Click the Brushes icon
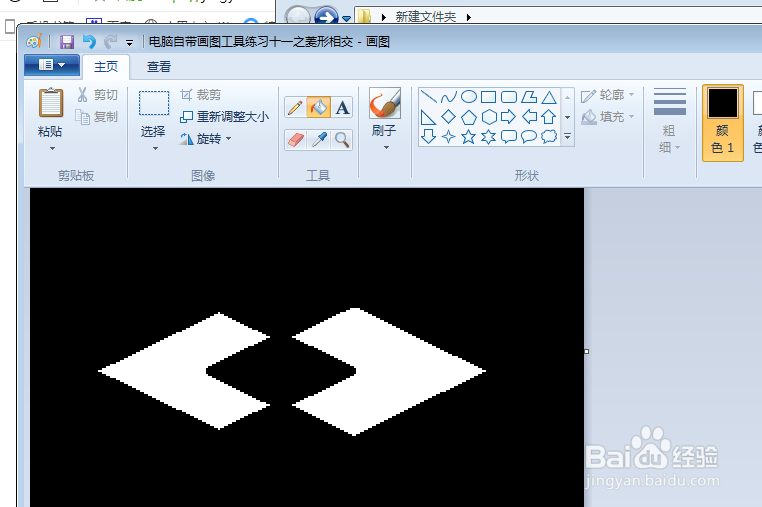This screenshot has height=507, width=762. point(385,103)
